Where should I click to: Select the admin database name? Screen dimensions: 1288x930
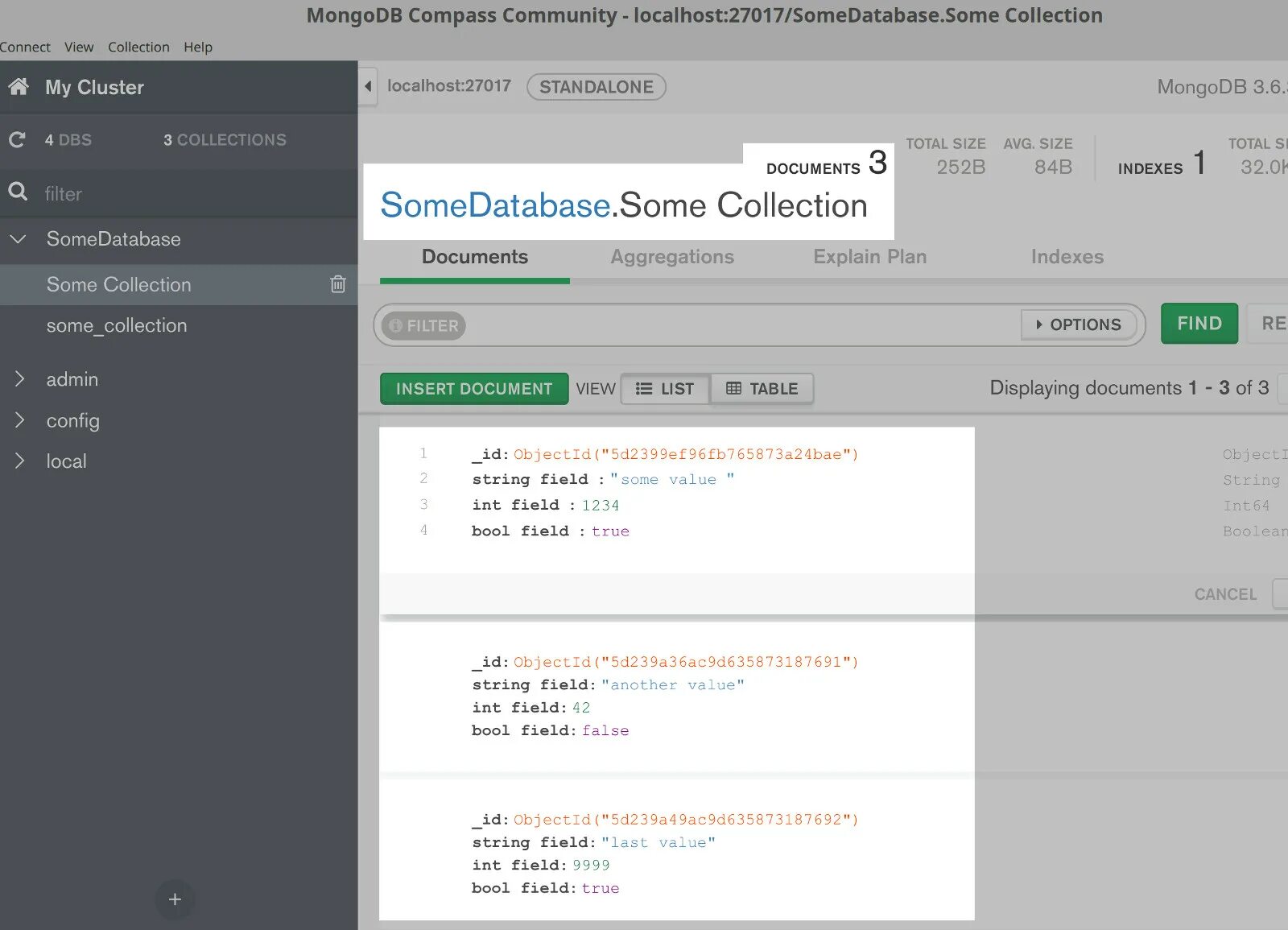pos(72,379)
